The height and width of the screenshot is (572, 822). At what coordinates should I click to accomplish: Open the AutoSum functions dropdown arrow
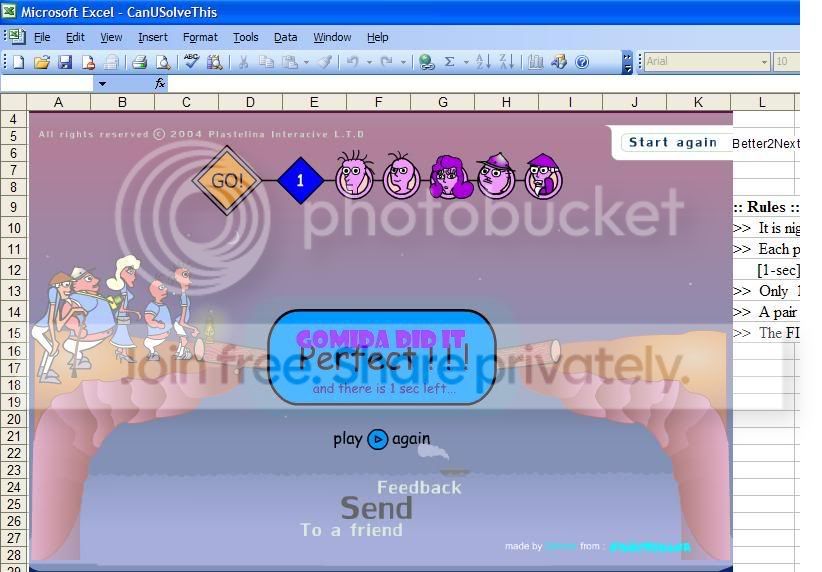click(466, 63)
